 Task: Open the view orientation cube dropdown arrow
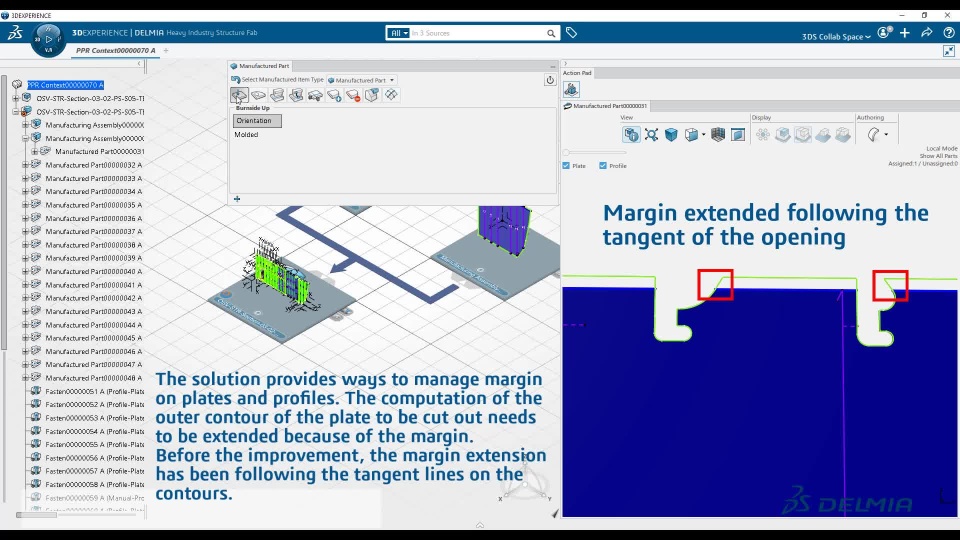[703, 135]
